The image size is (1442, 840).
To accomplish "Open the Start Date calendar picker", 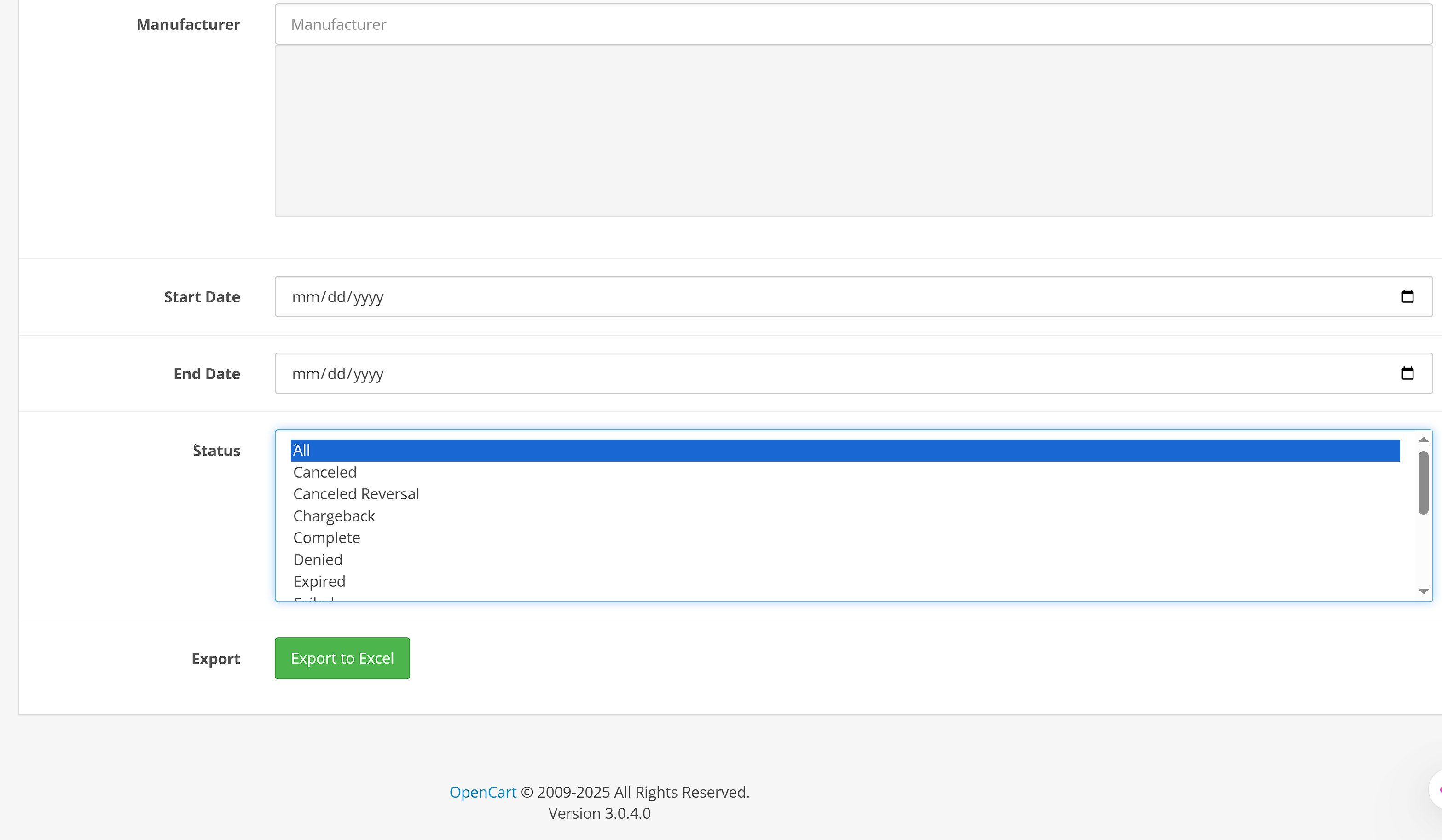I will [1407, 296].
